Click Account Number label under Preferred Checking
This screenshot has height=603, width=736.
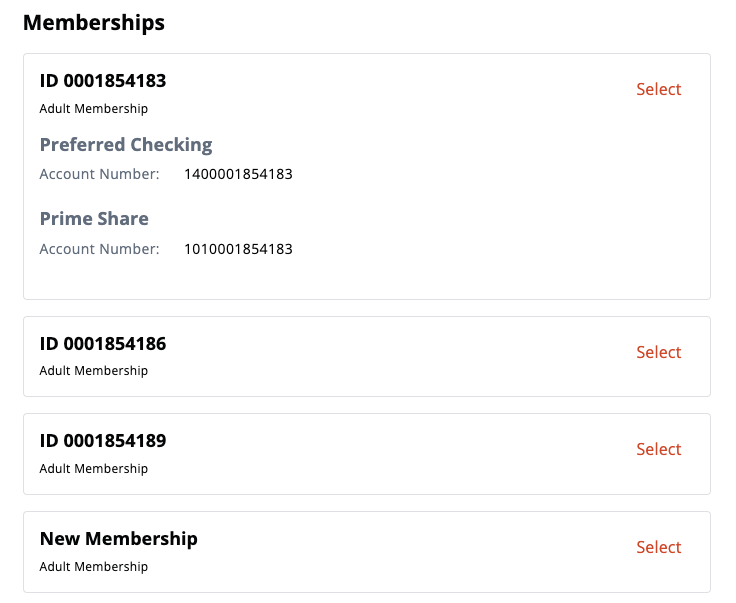point(99,175)
